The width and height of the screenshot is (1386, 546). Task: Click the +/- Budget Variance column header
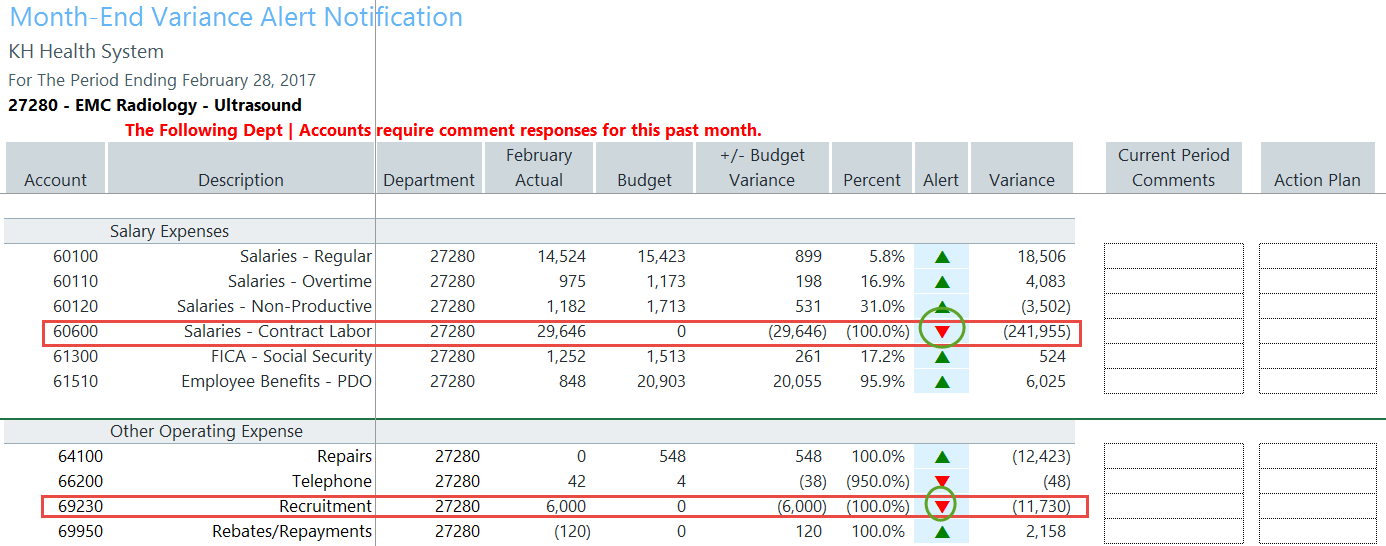pos(762,168)
